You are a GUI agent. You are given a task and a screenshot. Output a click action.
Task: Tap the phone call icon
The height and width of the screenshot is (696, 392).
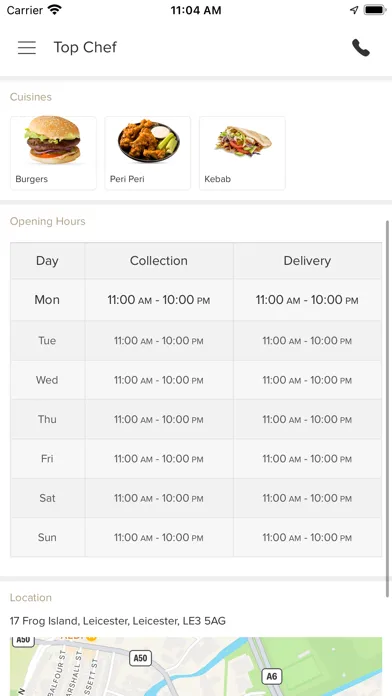360,47
